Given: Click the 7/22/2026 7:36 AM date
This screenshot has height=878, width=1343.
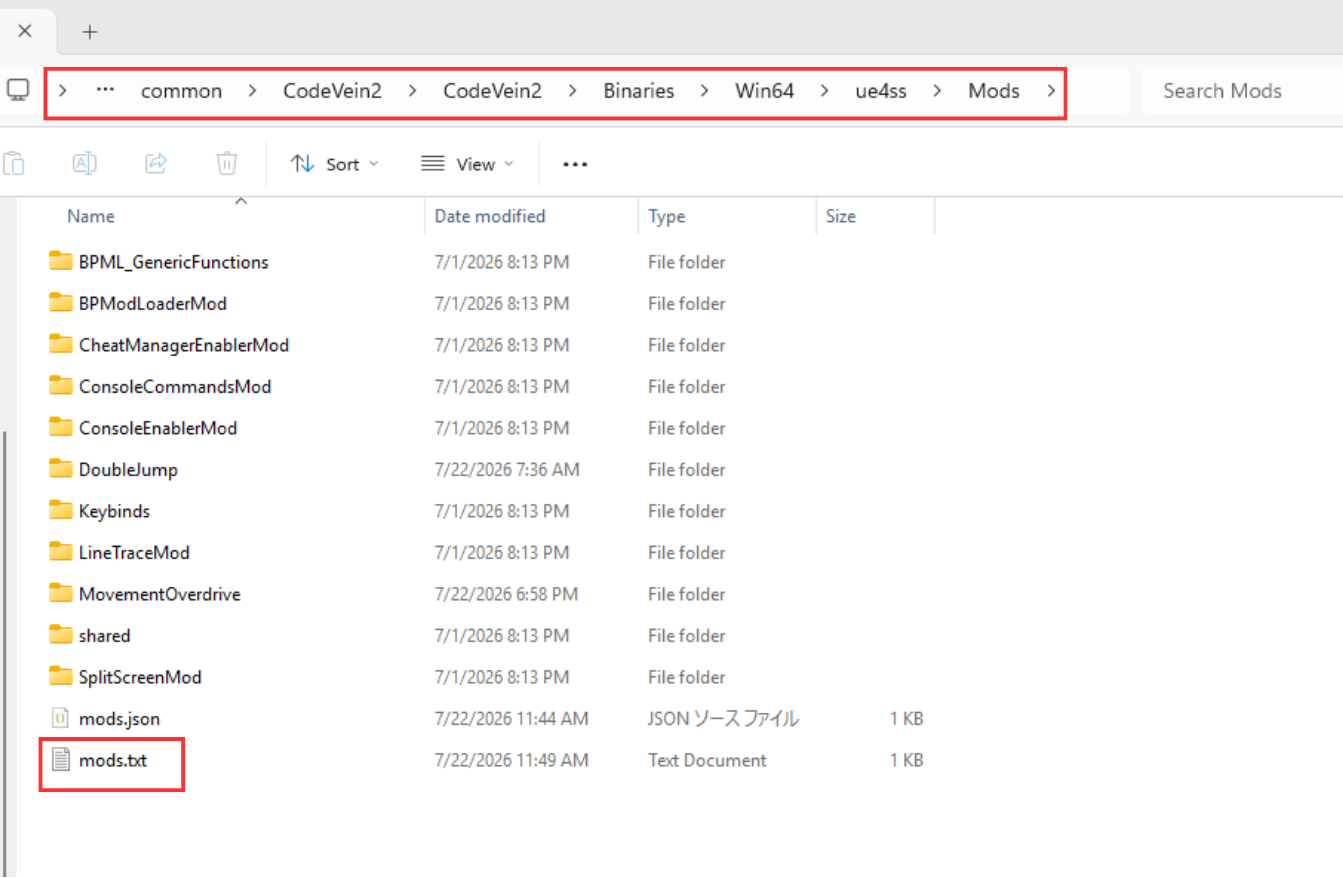Looking at the screenshot, I should pos(507,469).
